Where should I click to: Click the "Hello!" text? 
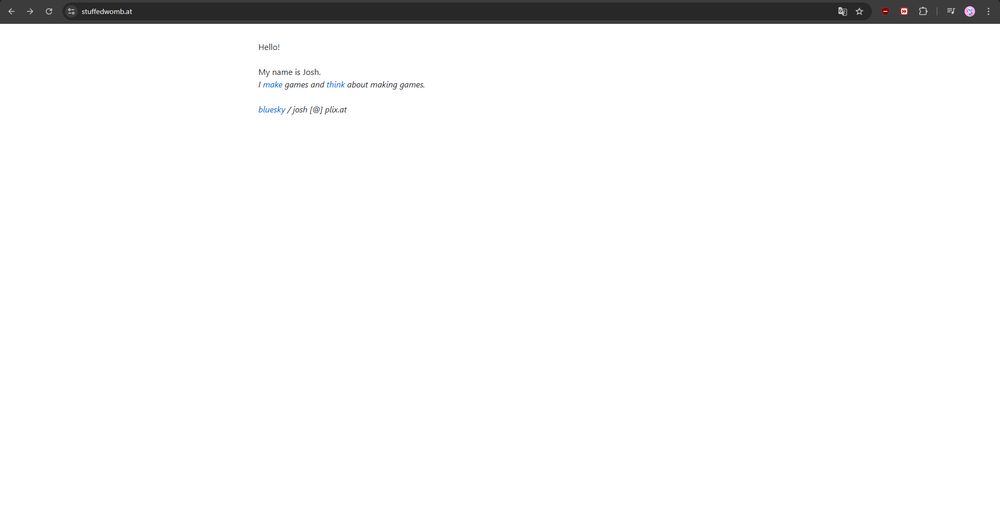click(x=269, y=47)
